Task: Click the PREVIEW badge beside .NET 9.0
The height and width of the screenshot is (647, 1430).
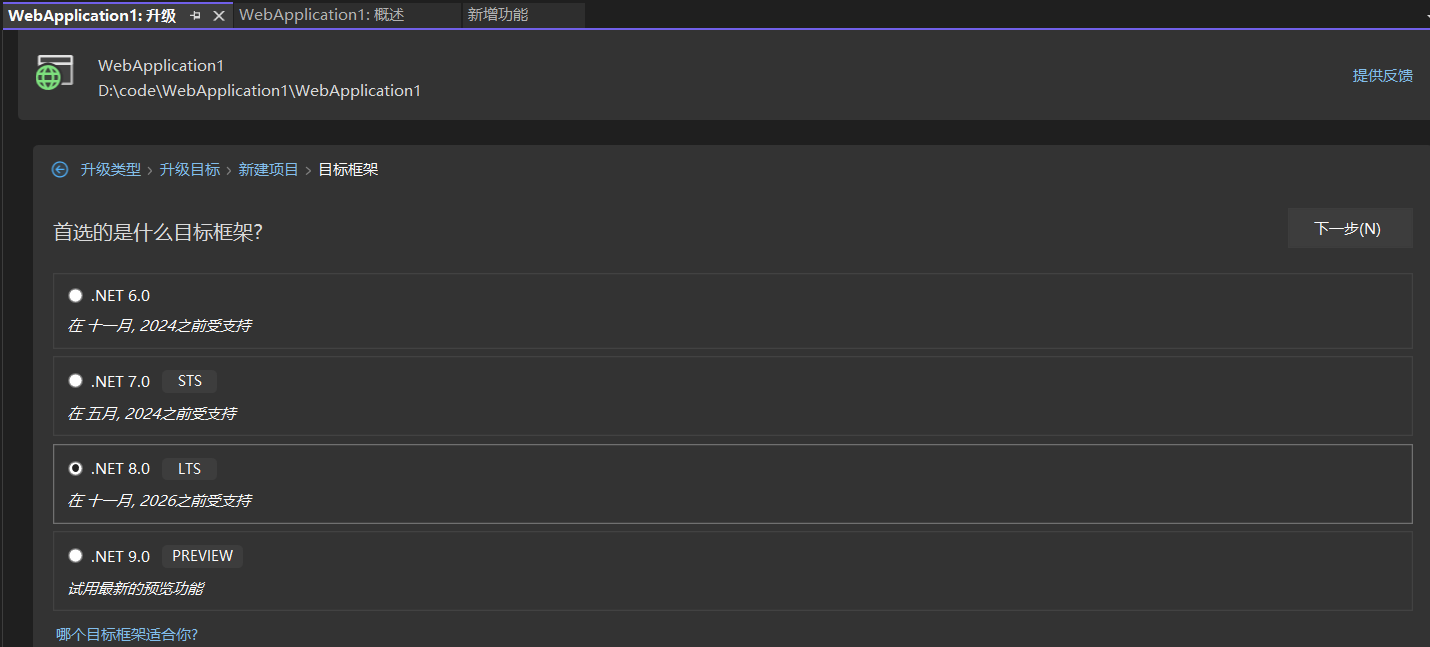Action: [x=202, y=556]
